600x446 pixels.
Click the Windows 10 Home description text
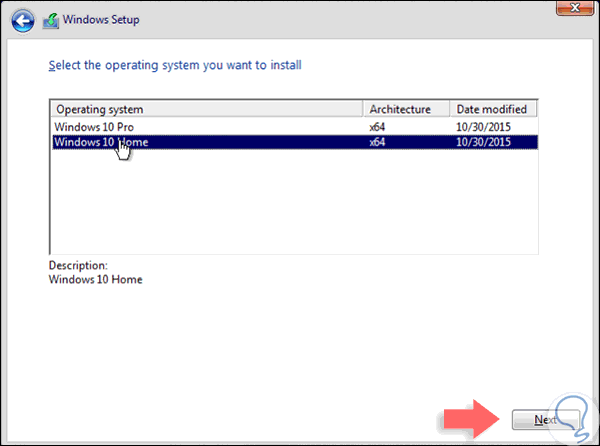[95, 279]
